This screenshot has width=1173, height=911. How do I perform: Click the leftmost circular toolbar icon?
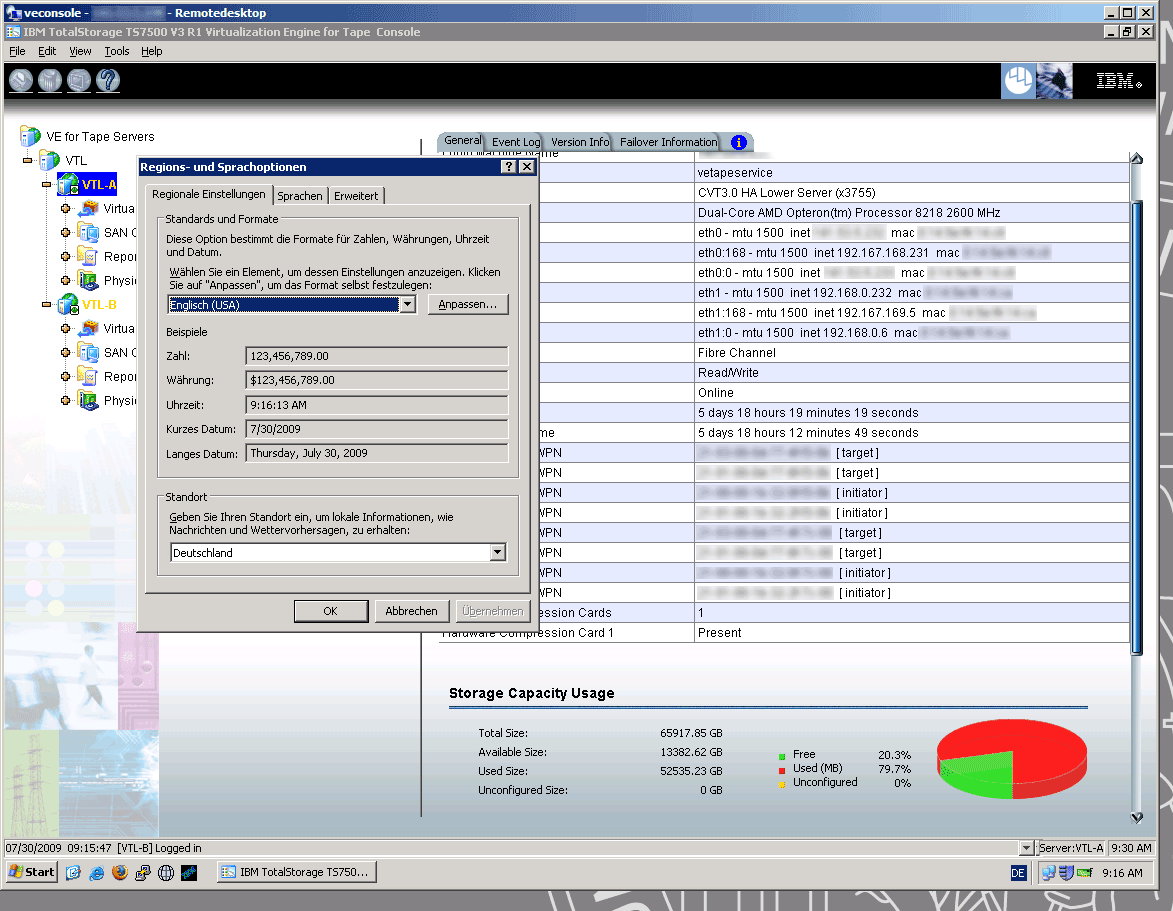coord(20,80)
